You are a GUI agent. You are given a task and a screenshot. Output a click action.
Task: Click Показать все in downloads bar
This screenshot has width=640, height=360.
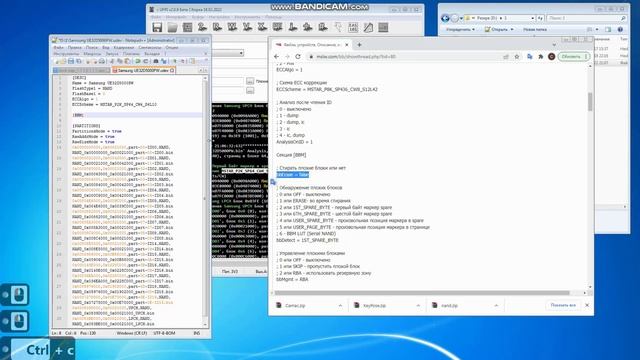[x=563, y=305]
